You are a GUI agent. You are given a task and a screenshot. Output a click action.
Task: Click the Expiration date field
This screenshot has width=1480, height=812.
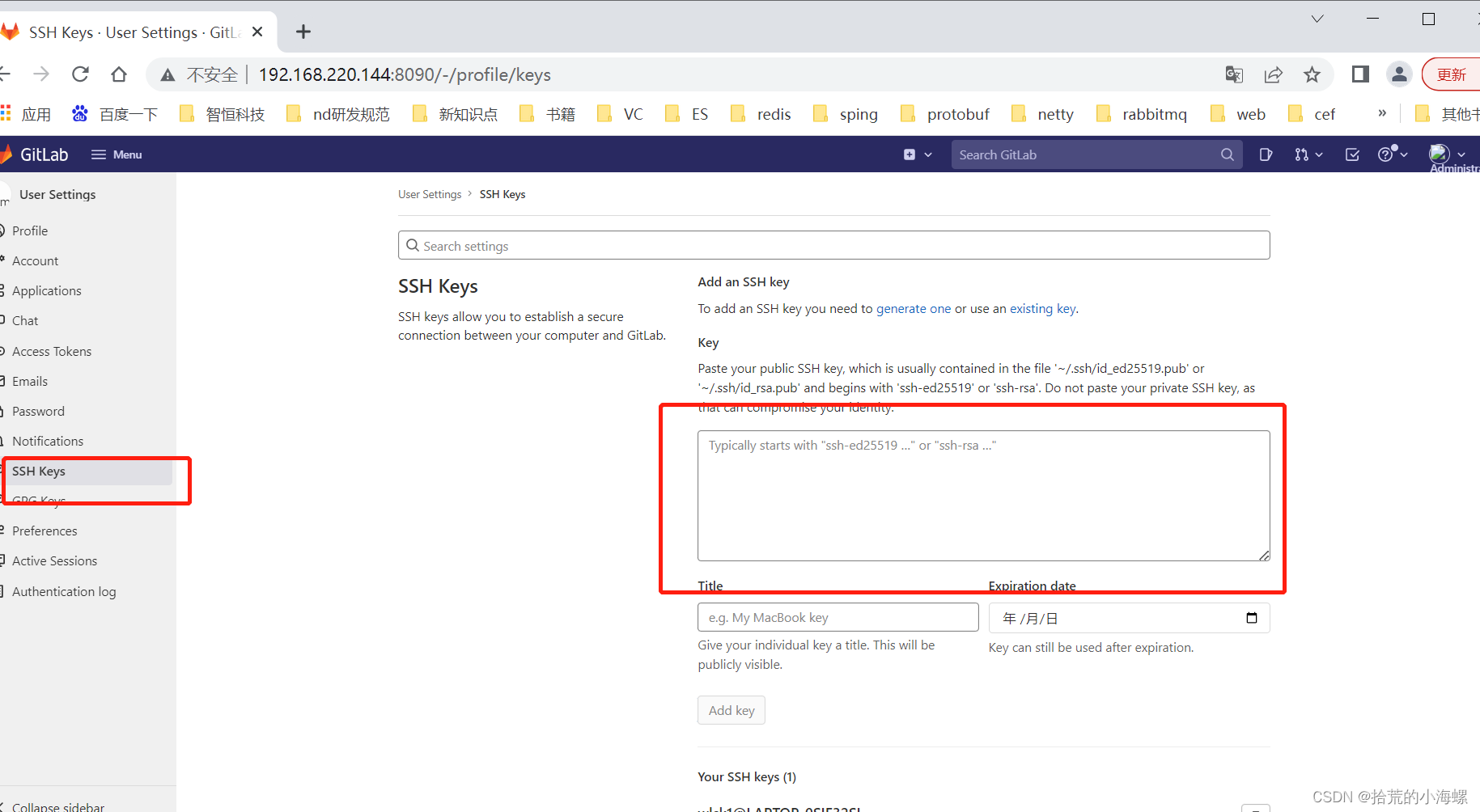(x=1129, y=618)
